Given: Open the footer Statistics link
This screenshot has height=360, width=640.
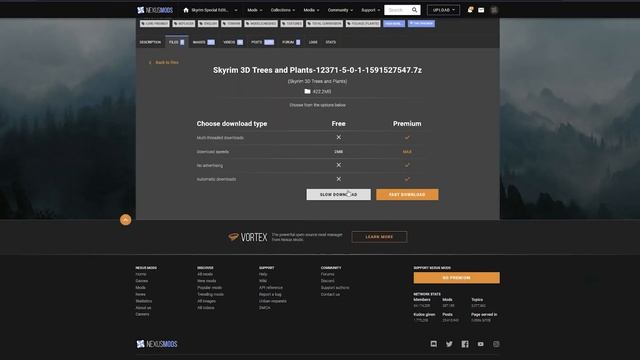Looking at the screenshot, I should coord(144,301).
